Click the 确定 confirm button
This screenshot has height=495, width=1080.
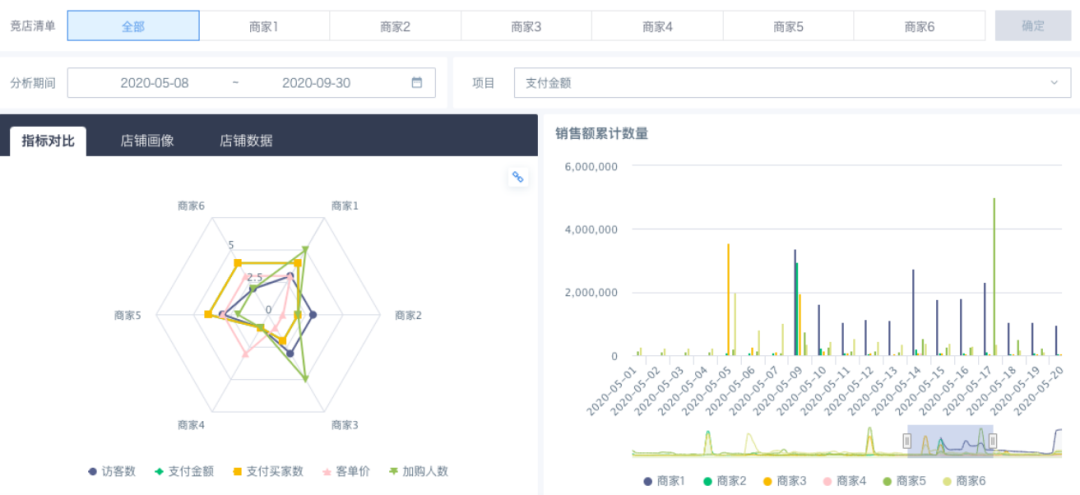click(x=1032, y=26)
